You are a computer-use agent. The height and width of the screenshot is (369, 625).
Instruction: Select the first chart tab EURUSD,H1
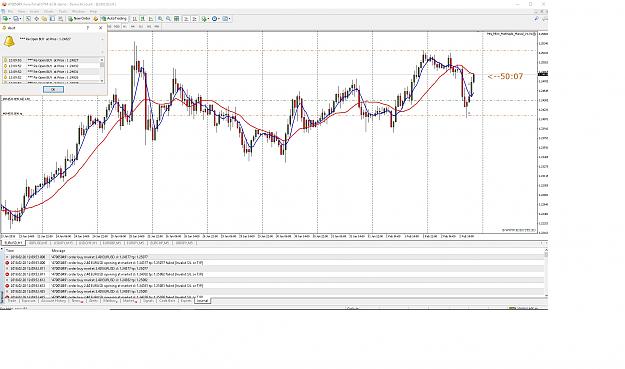tap(13, 243)
